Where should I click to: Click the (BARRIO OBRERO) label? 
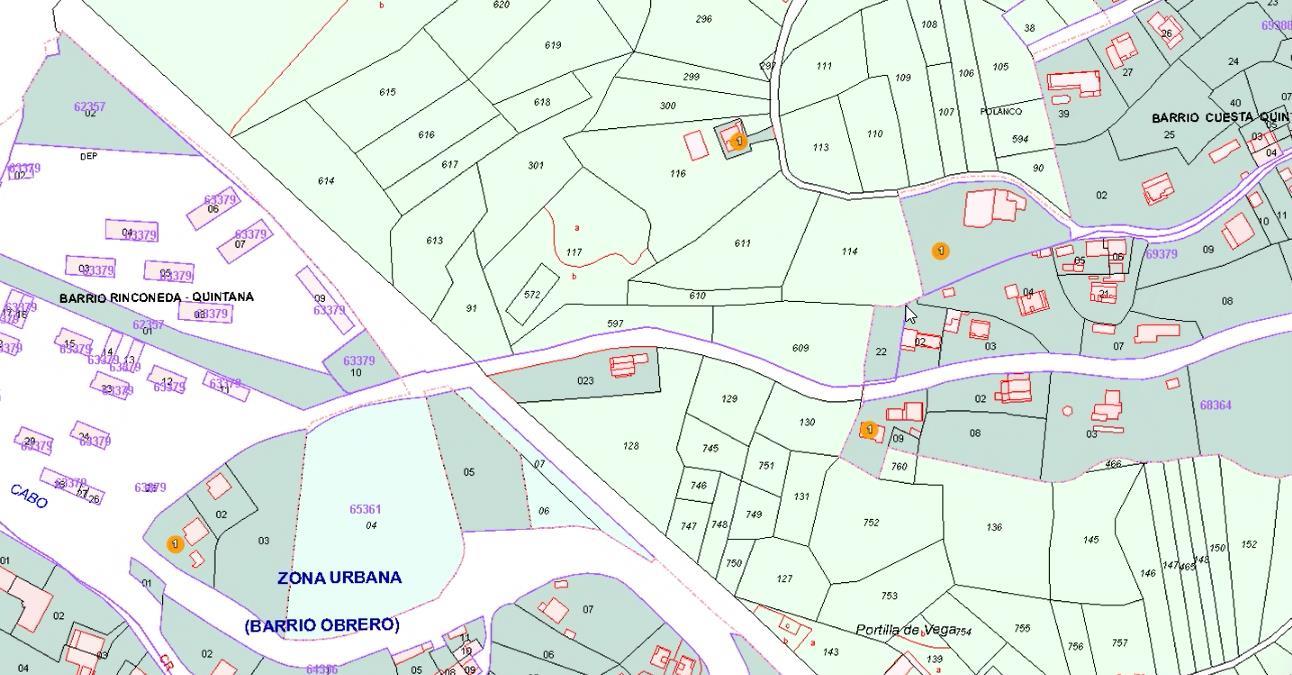tap(321, 625)
